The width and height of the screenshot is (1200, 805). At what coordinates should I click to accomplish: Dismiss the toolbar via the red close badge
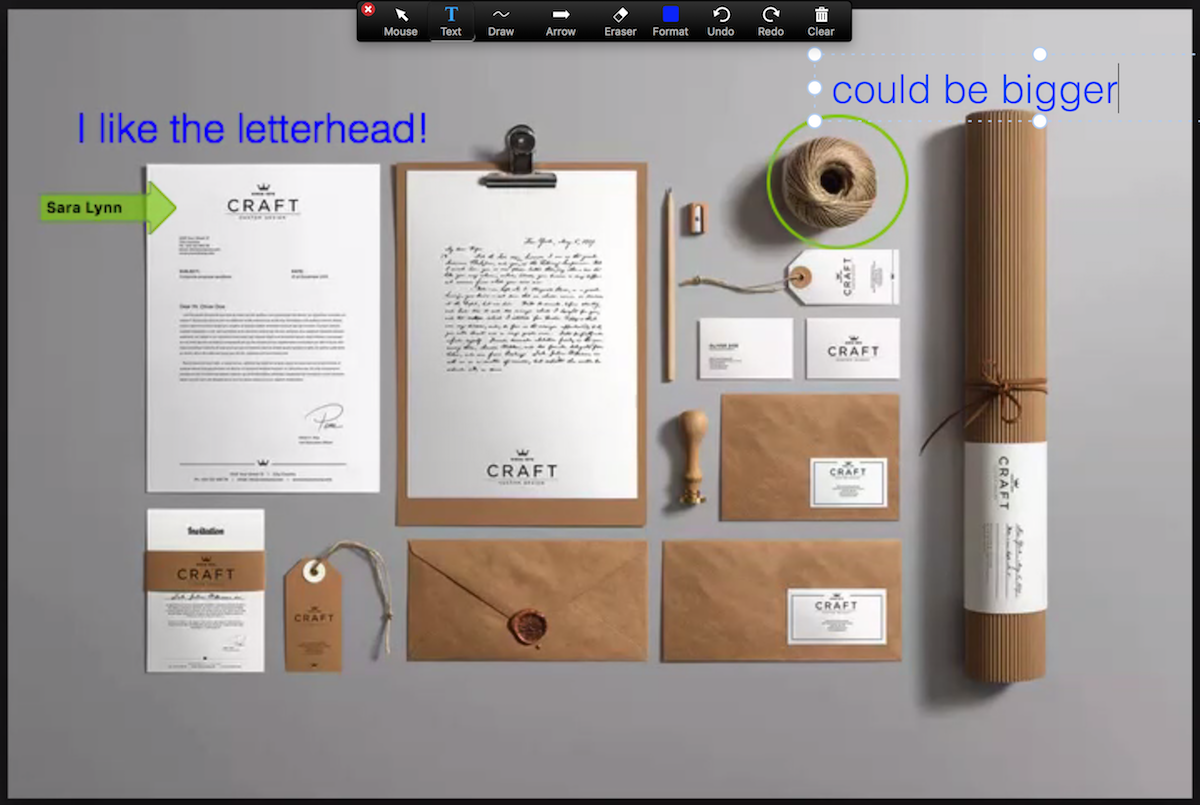click(x=368, y=8)
